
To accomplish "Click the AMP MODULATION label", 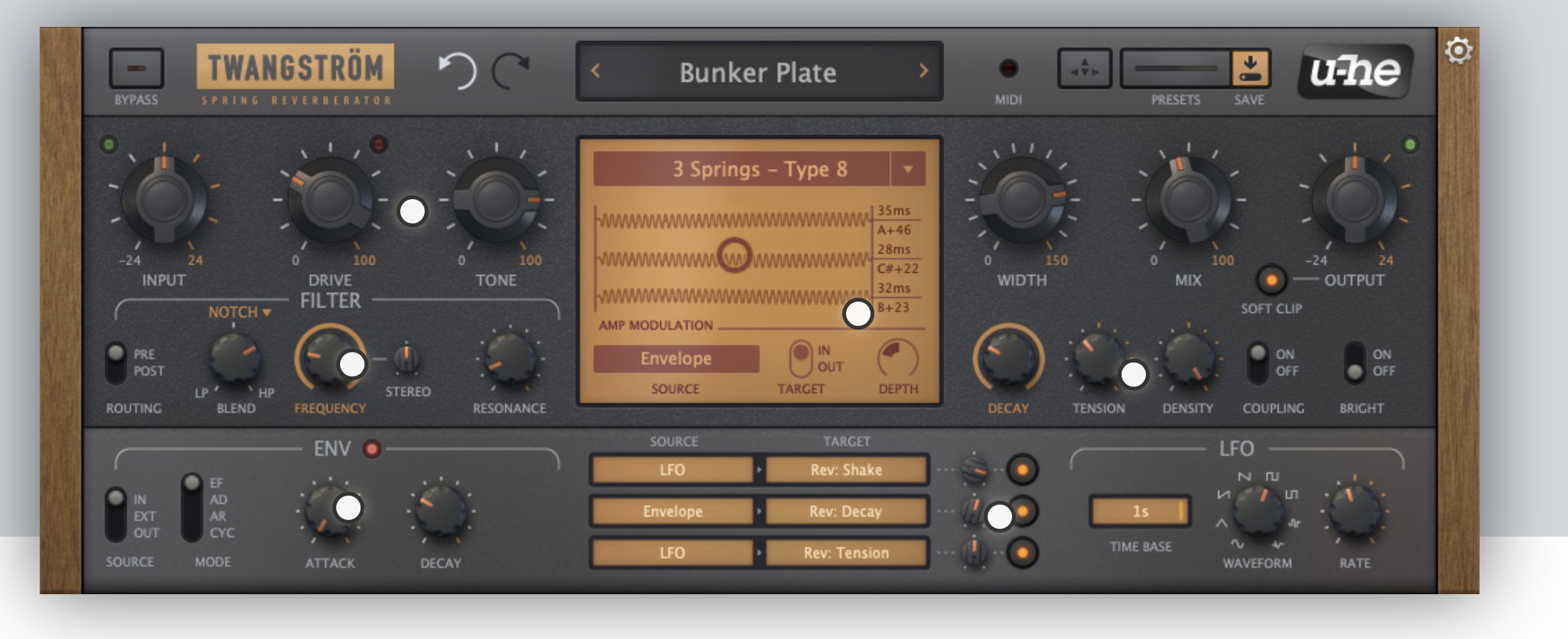I will point(655,325).
